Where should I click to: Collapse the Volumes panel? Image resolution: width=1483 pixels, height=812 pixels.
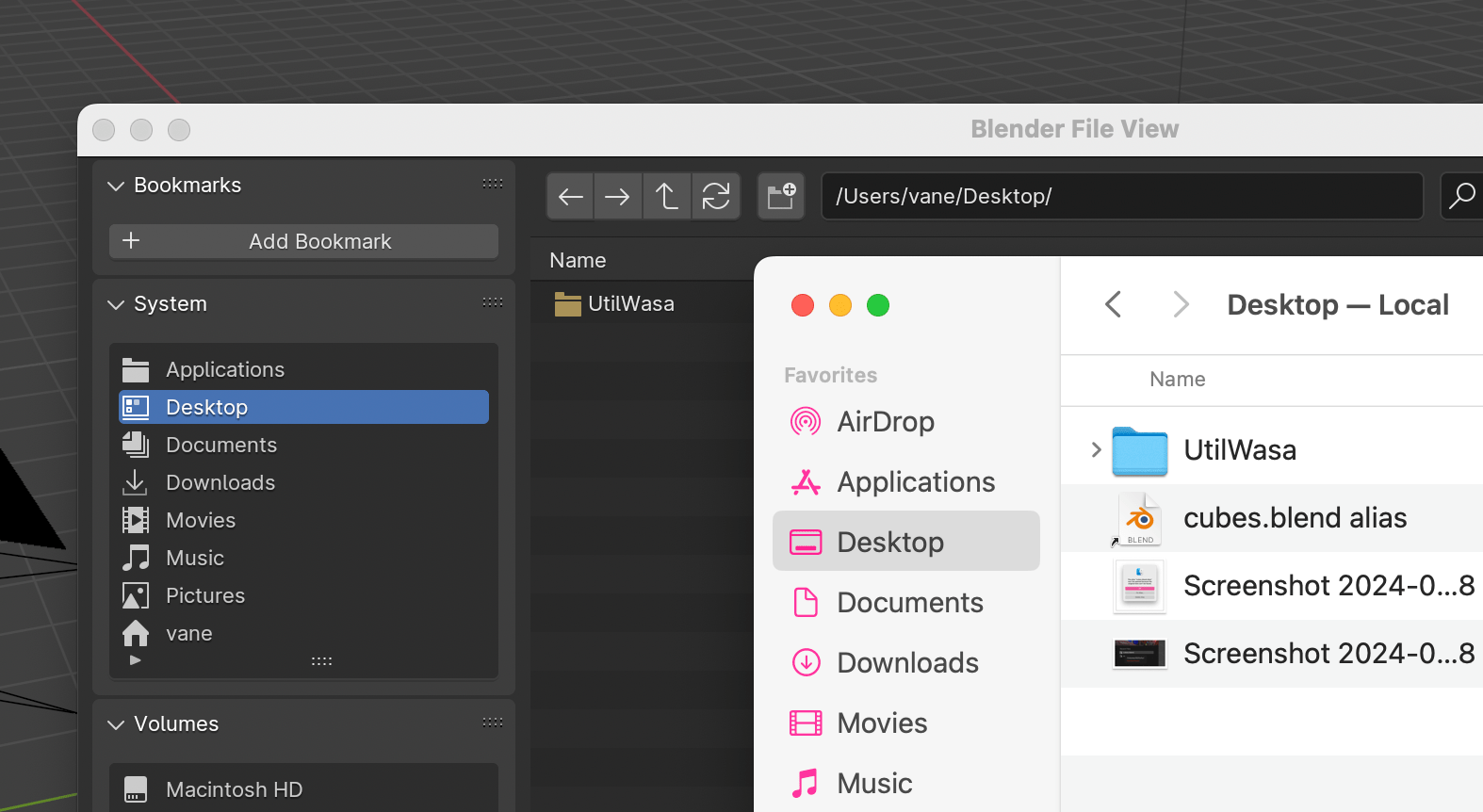pos(116,724)
